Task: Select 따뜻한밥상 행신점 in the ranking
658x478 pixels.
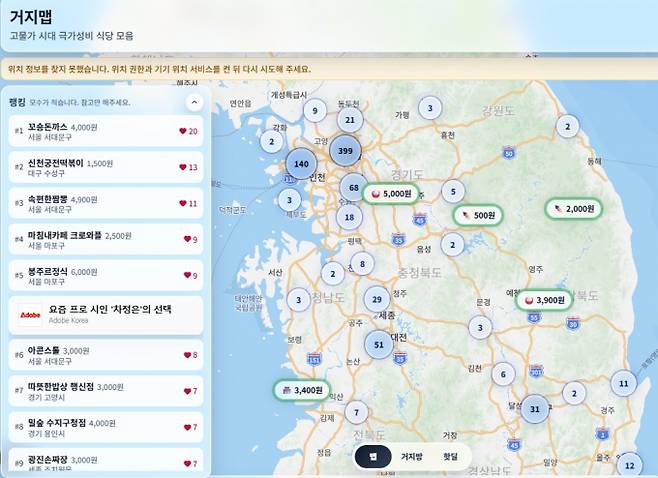Action: (106, 391)
